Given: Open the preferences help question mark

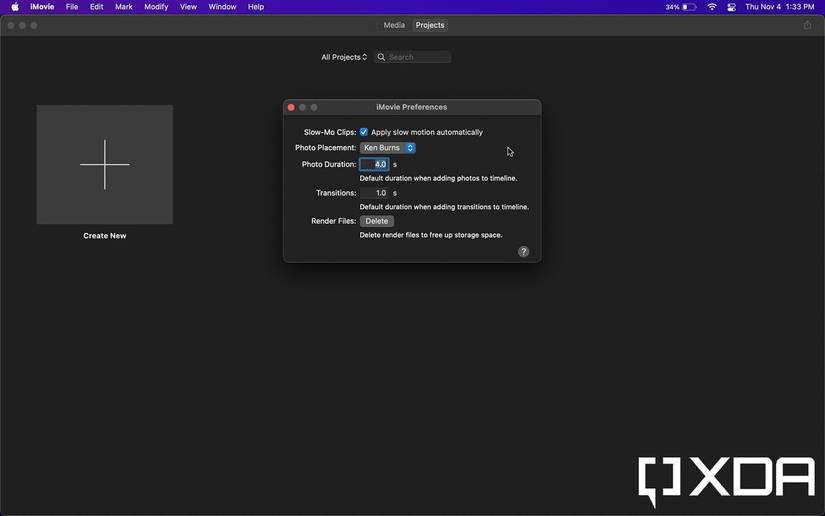Looking at the screenshot, I should coord(523,251).
